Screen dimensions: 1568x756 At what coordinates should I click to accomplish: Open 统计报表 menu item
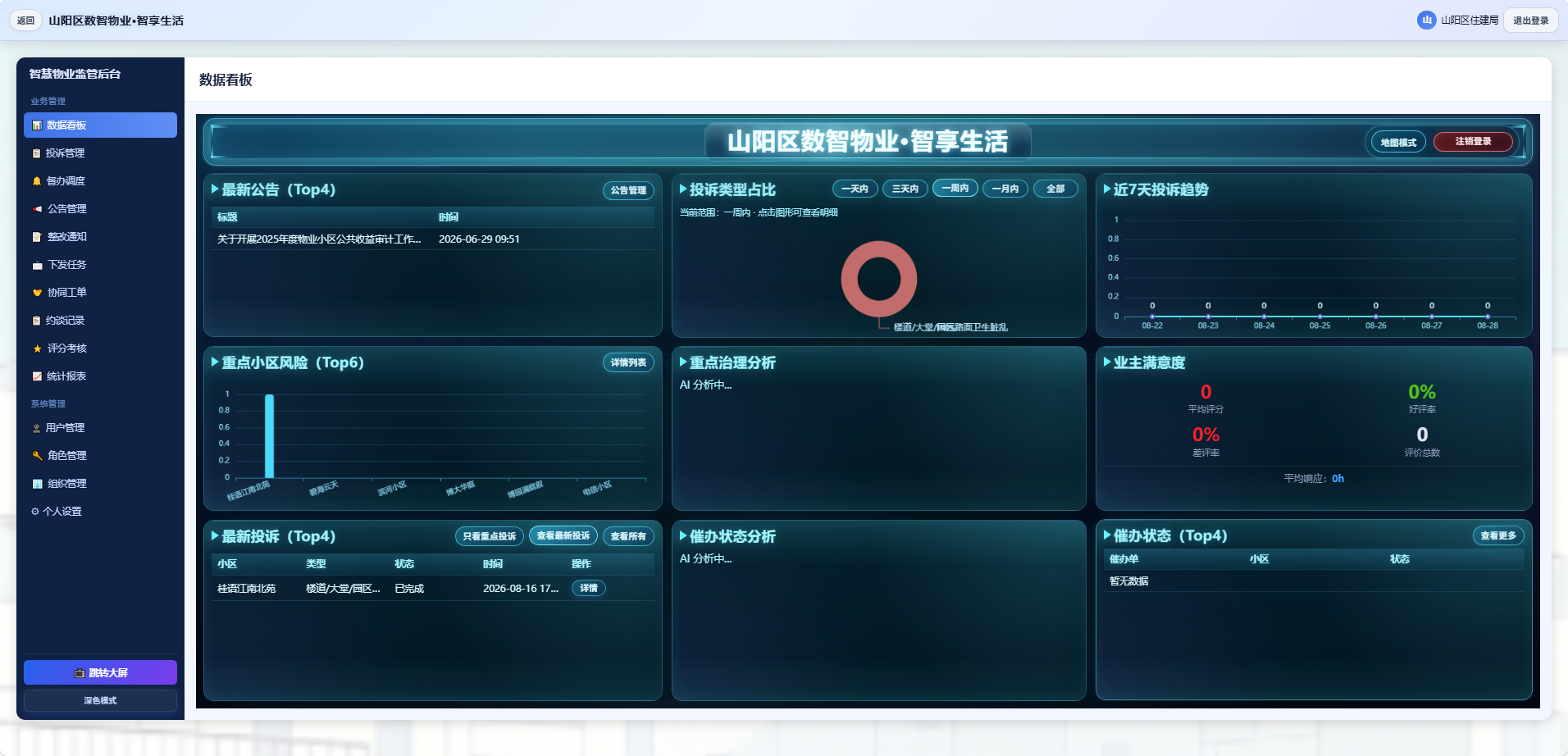click(100, 376)
